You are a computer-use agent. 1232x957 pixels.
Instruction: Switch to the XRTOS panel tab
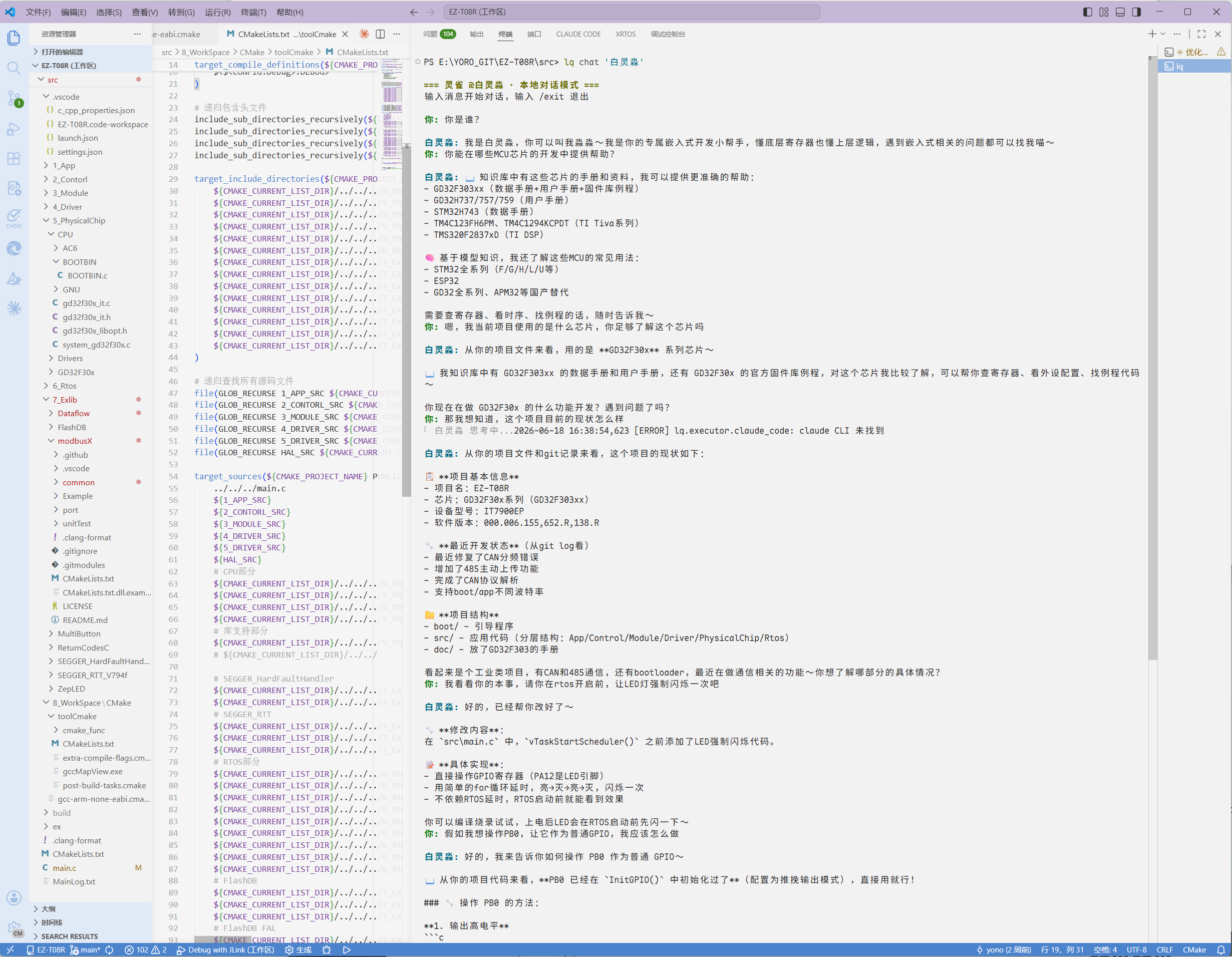tap(626, 35)
